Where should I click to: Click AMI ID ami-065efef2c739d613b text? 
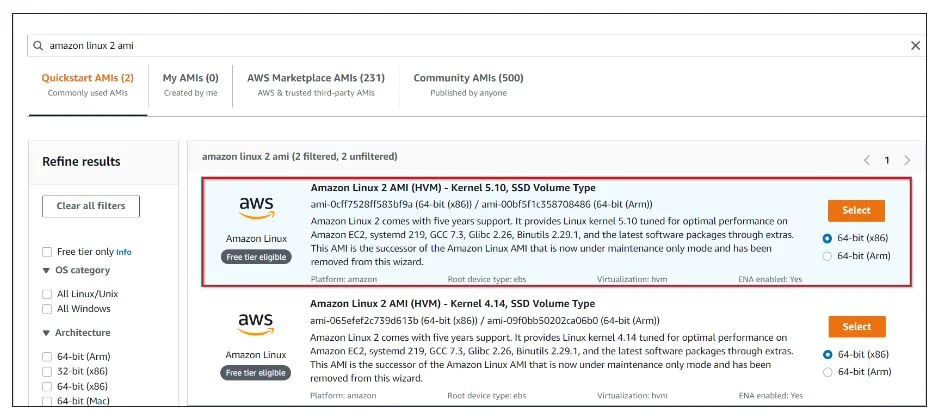click(364, 321)
